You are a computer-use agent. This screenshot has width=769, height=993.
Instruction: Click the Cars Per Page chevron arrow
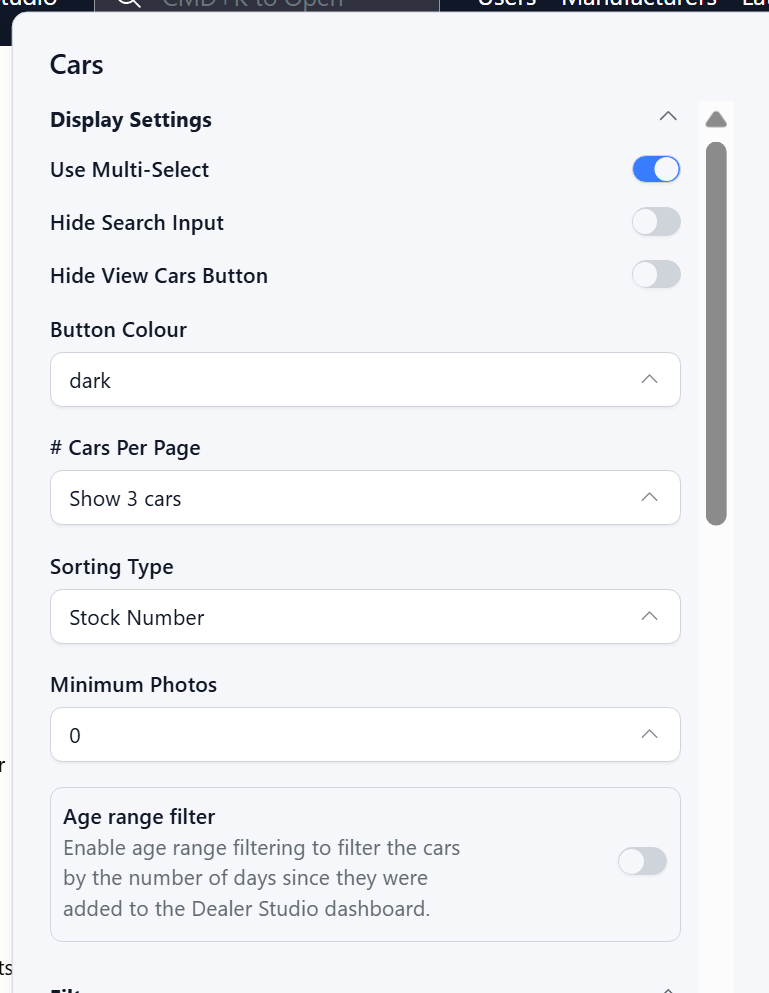649,498
